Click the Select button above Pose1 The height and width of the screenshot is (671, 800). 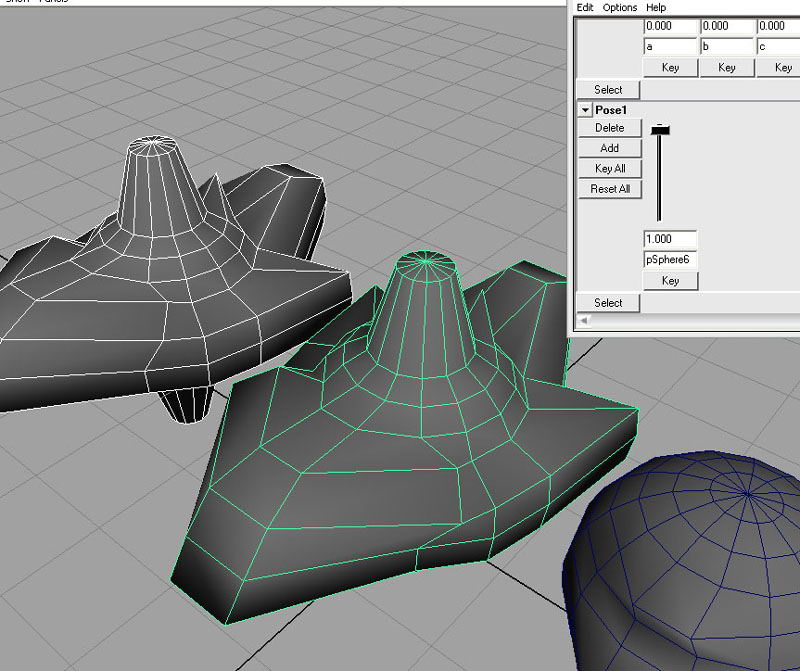608,89
